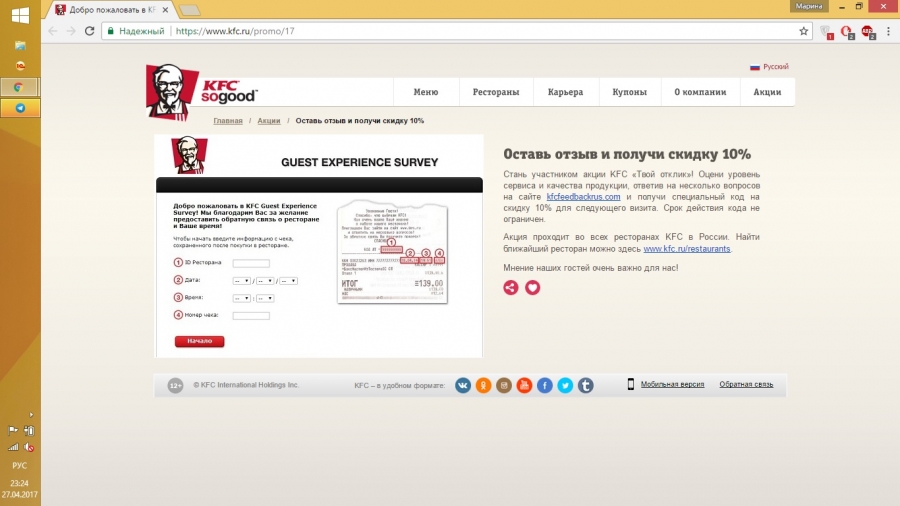The height and width of the screenshot is (506, 900).
Task: Bookmark the page with the star icon
Action: point(804,31)
